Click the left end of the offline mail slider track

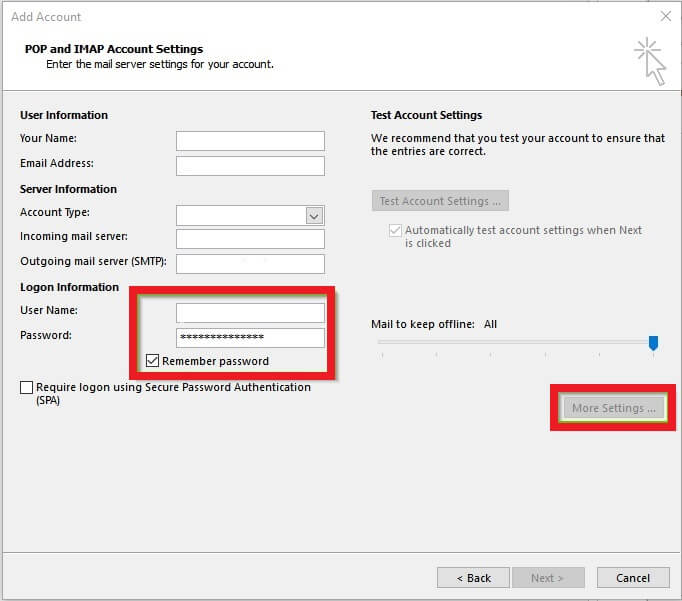[381, 342]
